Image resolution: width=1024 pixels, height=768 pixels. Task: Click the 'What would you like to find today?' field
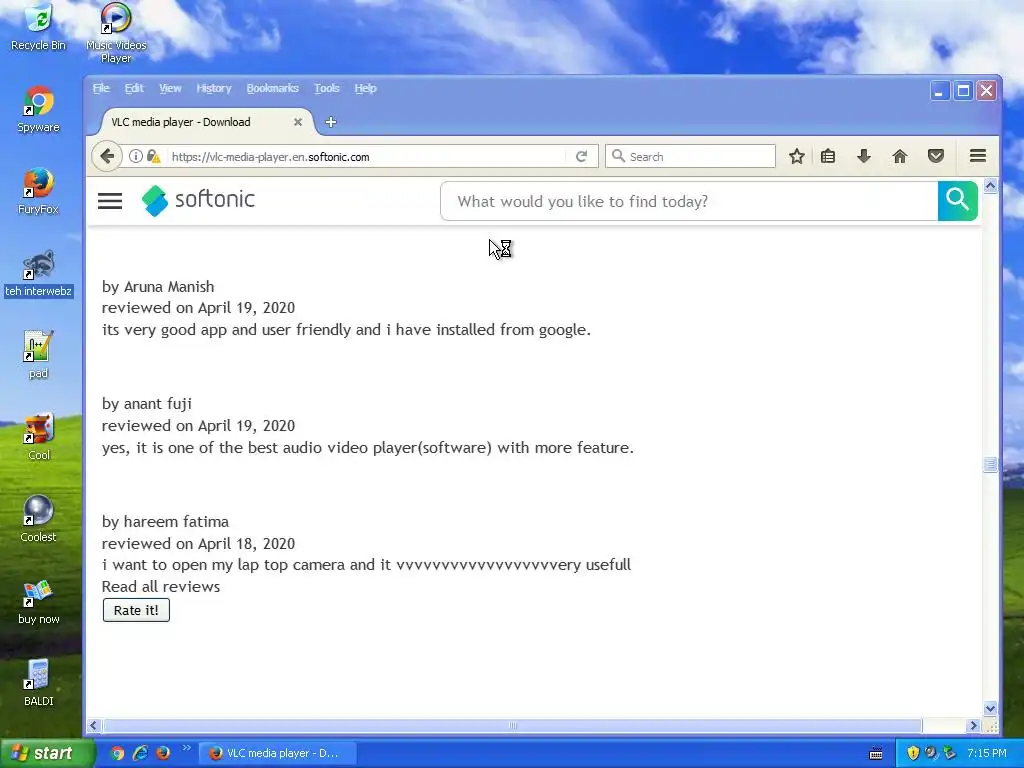[x=690, y=201]
